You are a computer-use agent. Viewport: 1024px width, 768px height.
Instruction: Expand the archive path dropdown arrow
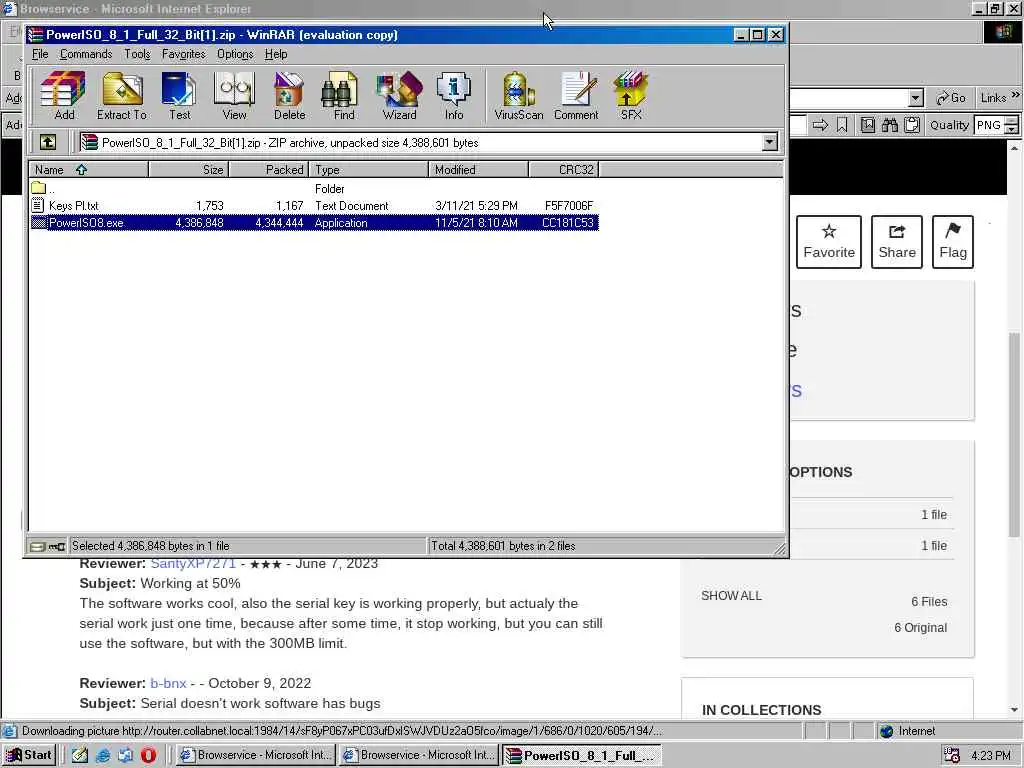[x=770, y=142]
